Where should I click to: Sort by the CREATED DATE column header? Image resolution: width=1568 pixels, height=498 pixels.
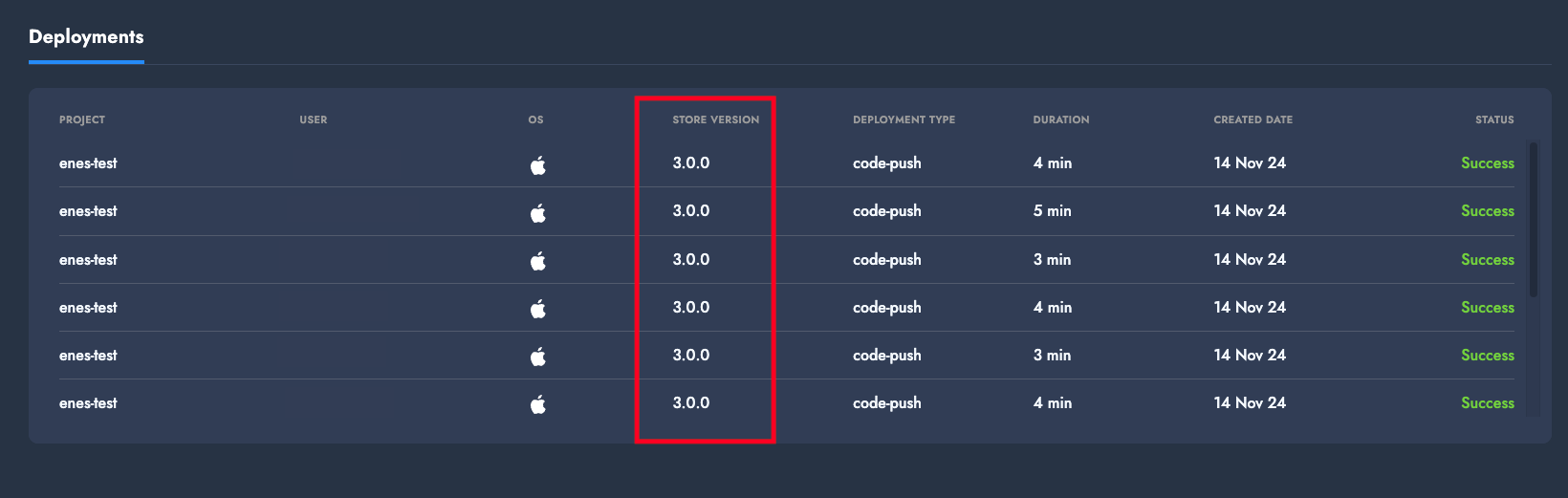1252,120
